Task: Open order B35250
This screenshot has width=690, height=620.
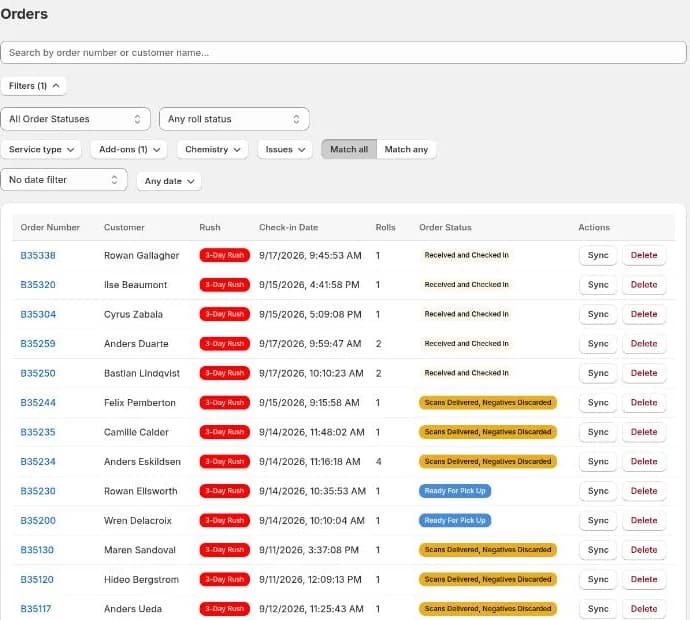Action: click(x=38, y=374)
